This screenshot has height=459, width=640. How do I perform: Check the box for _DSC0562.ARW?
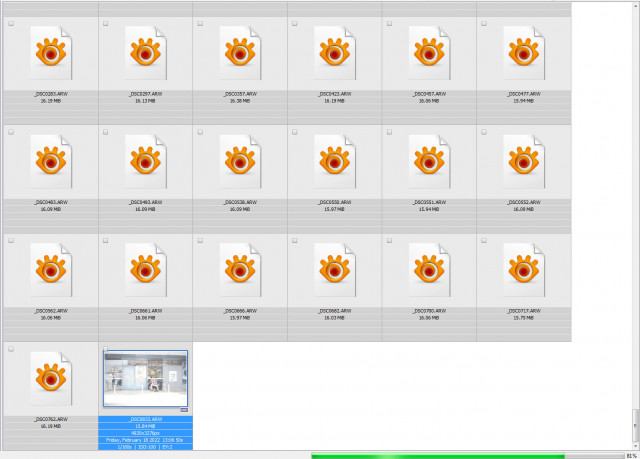[x=11, y=241]
